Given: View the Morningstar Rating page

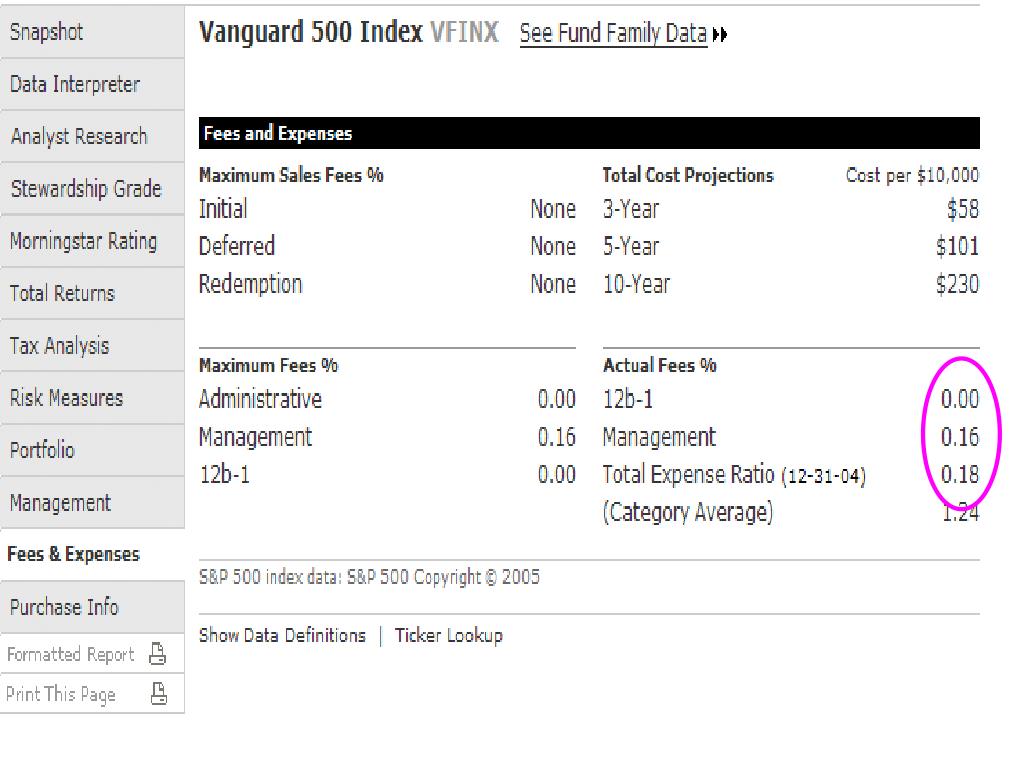Looking at the screenshot, I should (x=83, y=241).
